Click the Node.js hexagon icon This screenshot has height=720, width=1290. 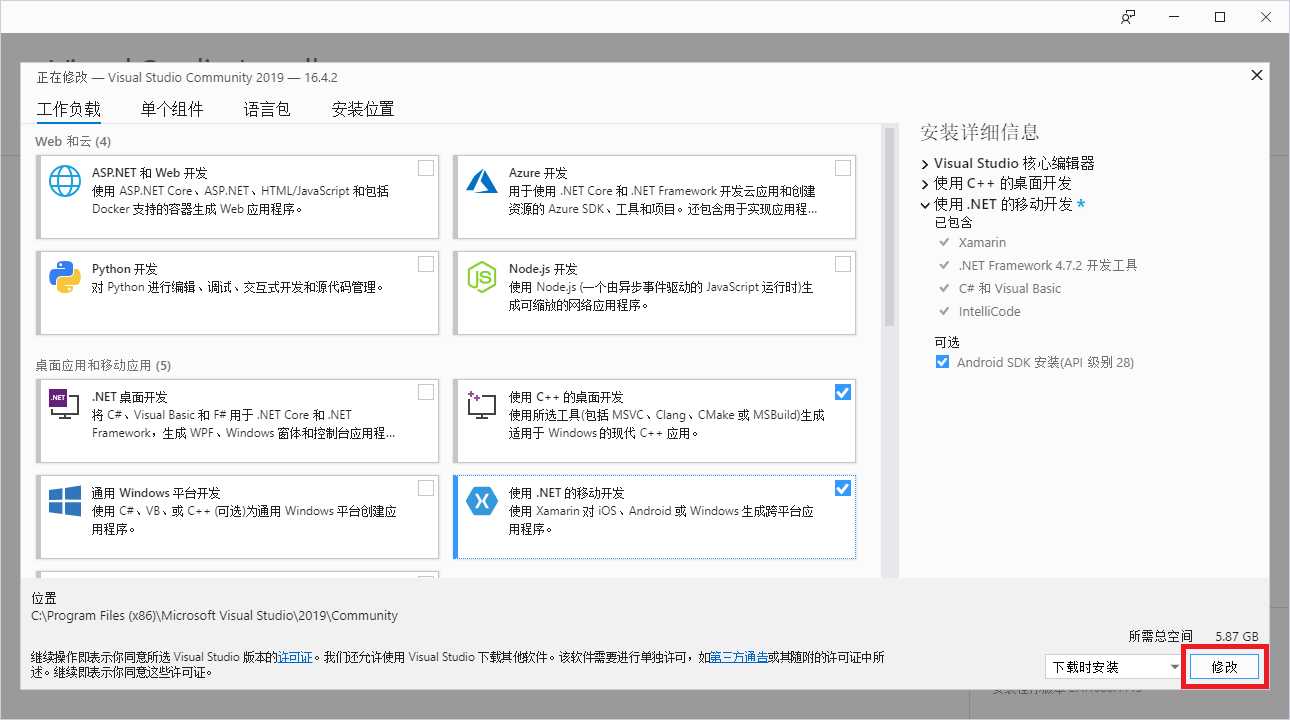482,277
